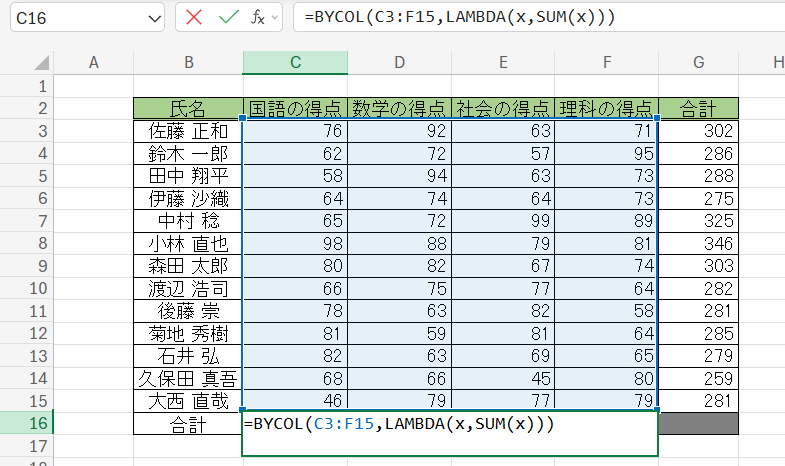Select the total cell showing 346
Image resolution: width=785 pixels, height=466 pixels.
[x=698, y=243]
